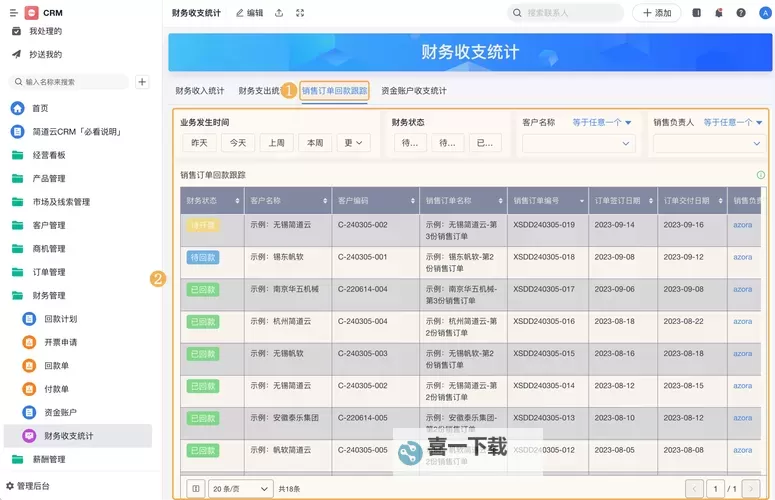775x500 pixels.
Task: Click the 添加 button
Action: point(657,13)
